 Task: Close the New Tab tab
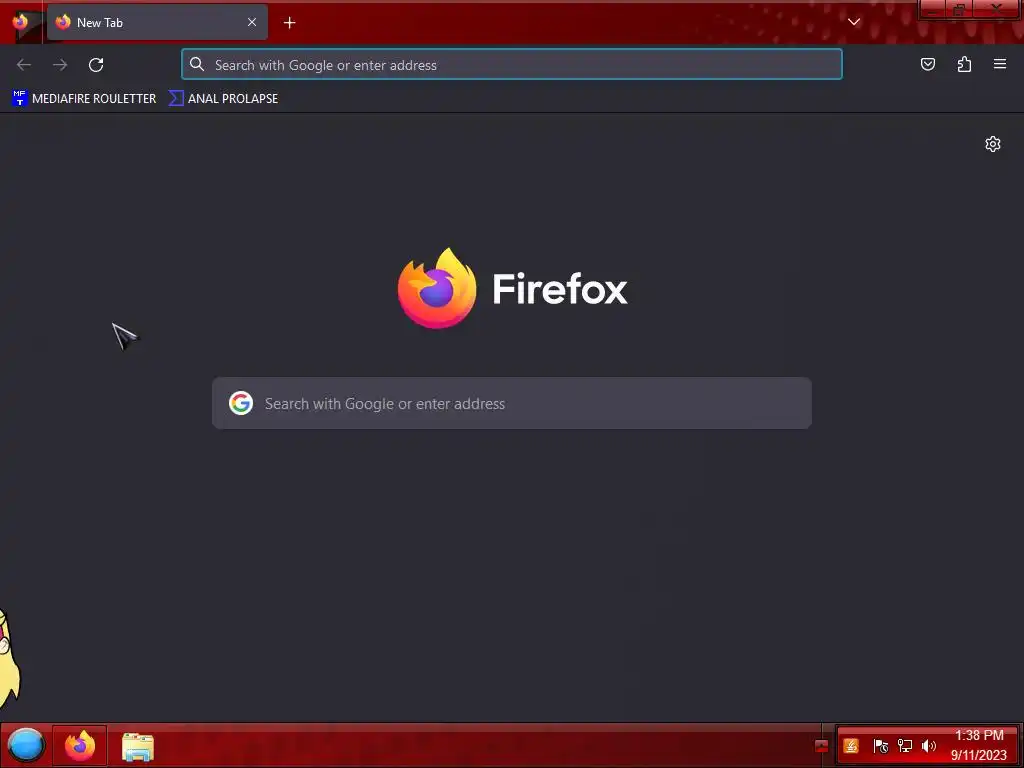tap(252, 22)
